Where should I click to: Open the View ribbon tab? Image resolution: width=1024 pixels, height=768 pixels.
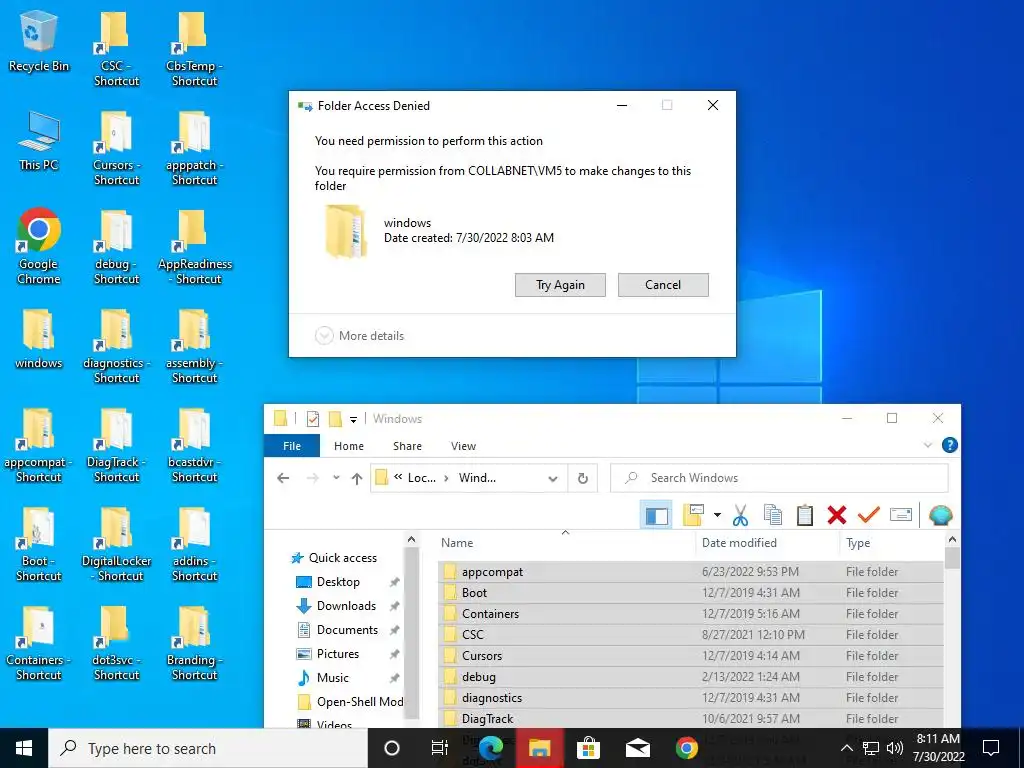[x=463, y=446]
